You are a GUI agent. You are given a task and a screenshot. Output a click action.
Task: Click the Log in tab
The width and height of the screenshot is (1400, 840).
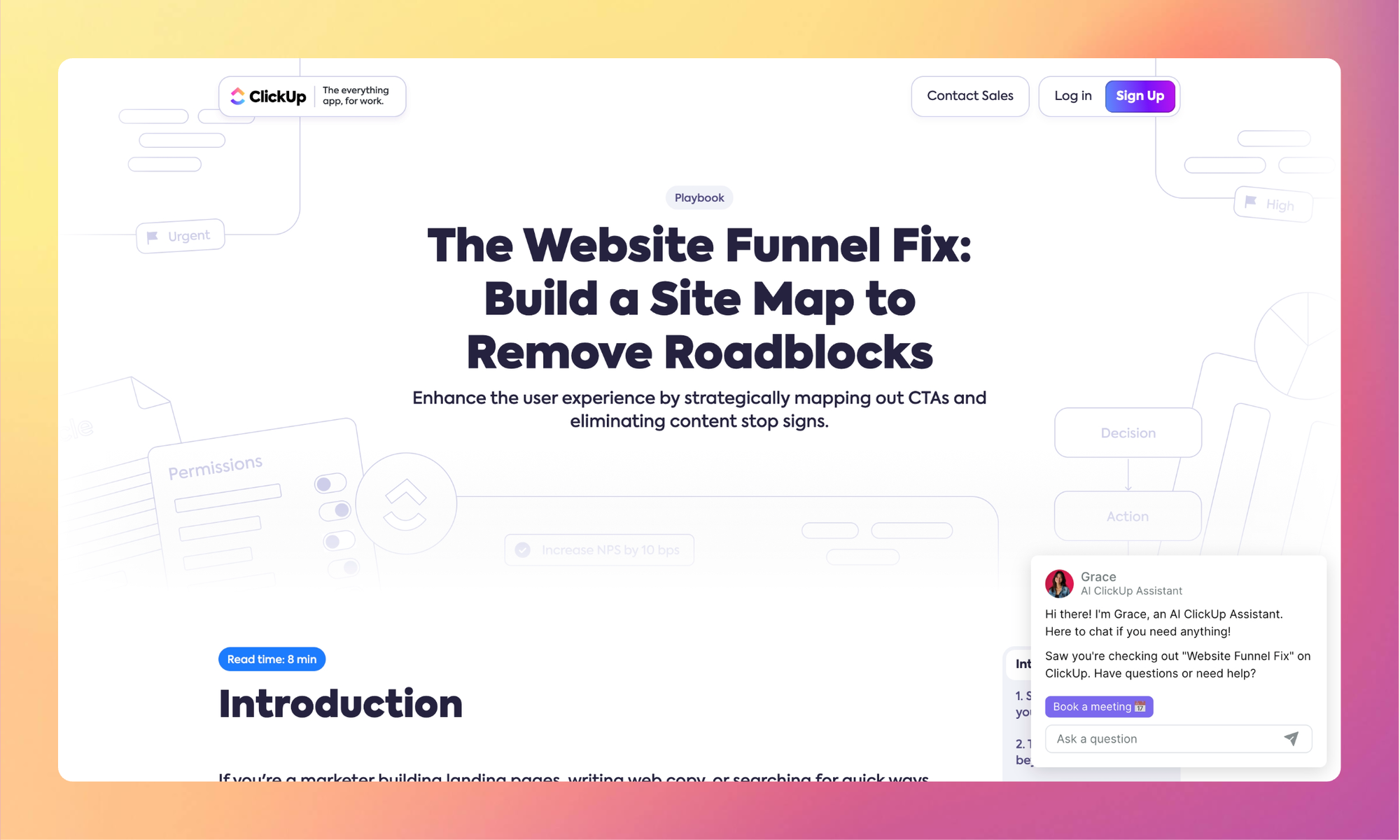click(x=1073, y=96)
